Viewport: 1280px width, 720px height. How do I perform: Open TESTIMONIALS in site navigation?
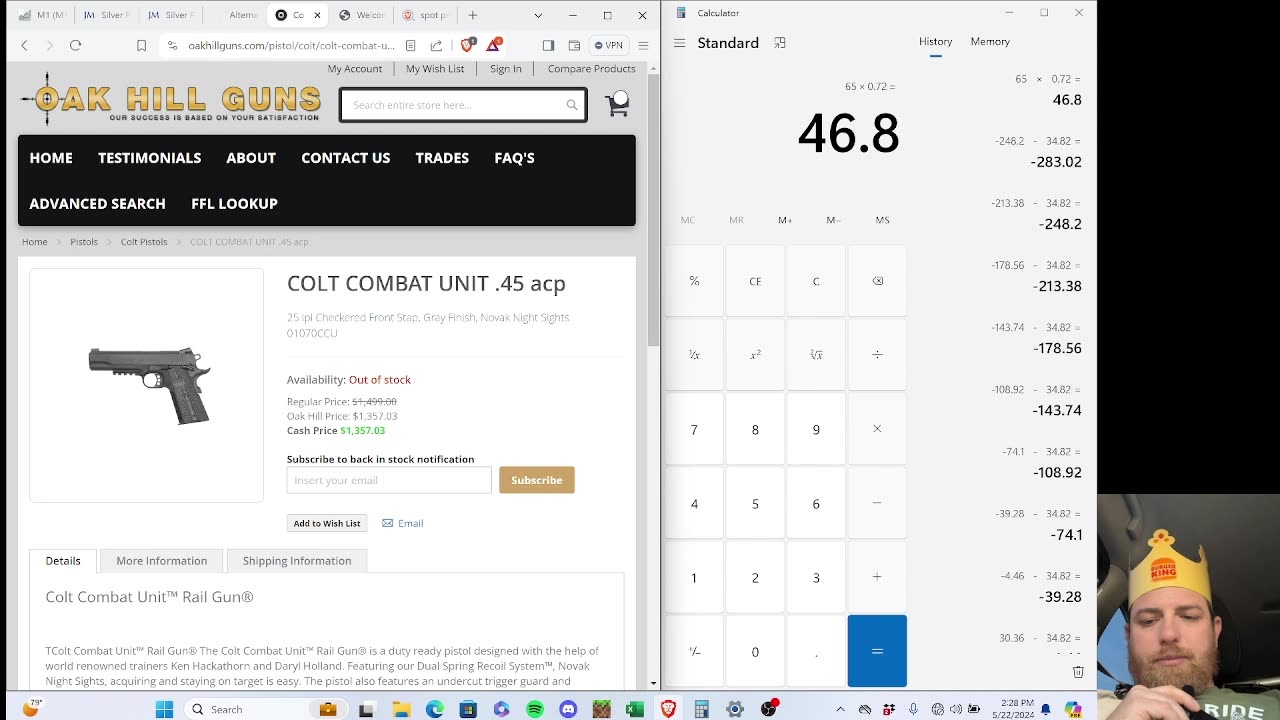[x=149, y=158]
